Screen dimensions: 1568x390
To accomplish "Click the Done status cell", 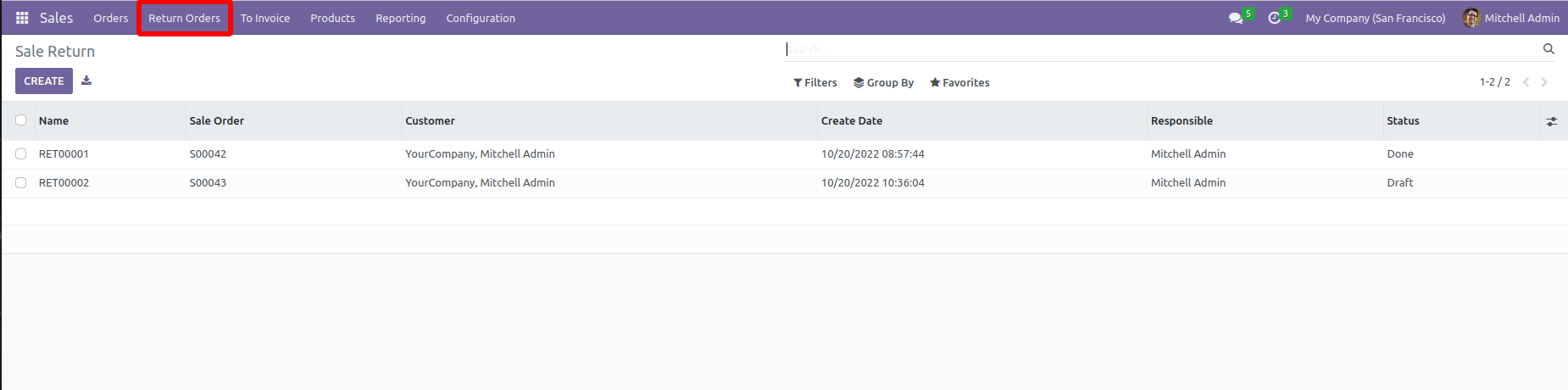I will tap(1400, 154).
